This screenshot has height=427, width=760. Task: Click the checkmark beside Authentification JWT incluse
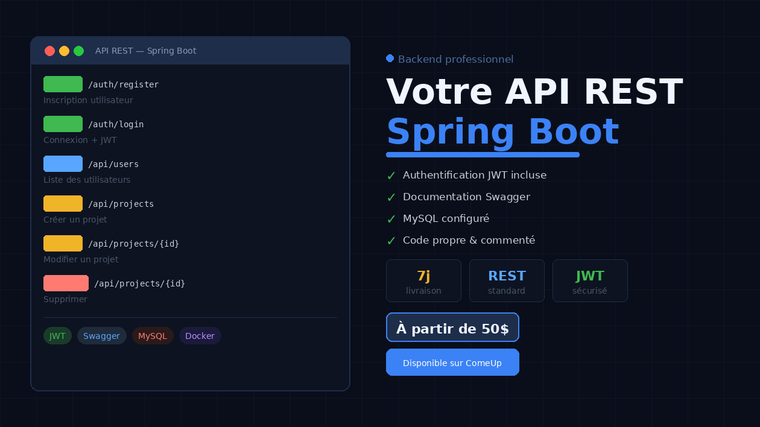391,175
